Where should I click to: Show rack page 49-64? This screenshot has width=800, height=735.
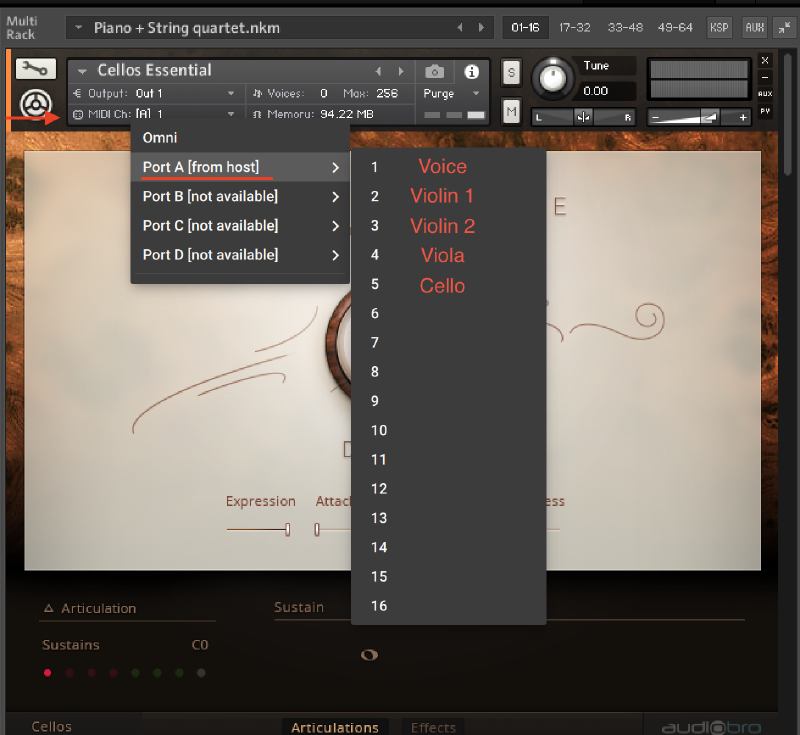point(675,28)
